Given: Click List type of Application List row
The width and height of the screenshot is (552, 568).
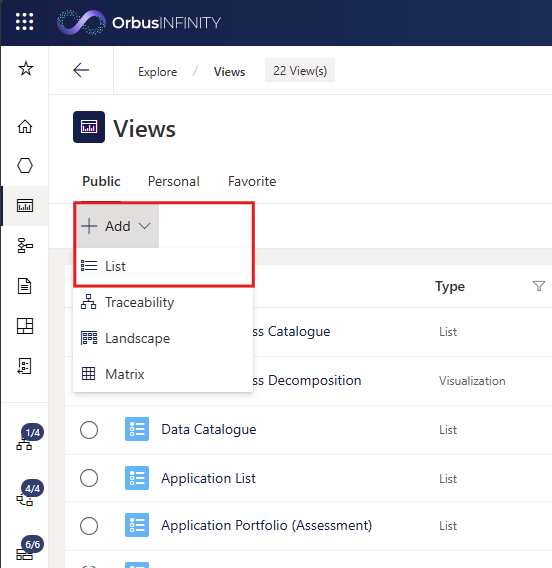Looking at the screenshot, I should [448, 479].
